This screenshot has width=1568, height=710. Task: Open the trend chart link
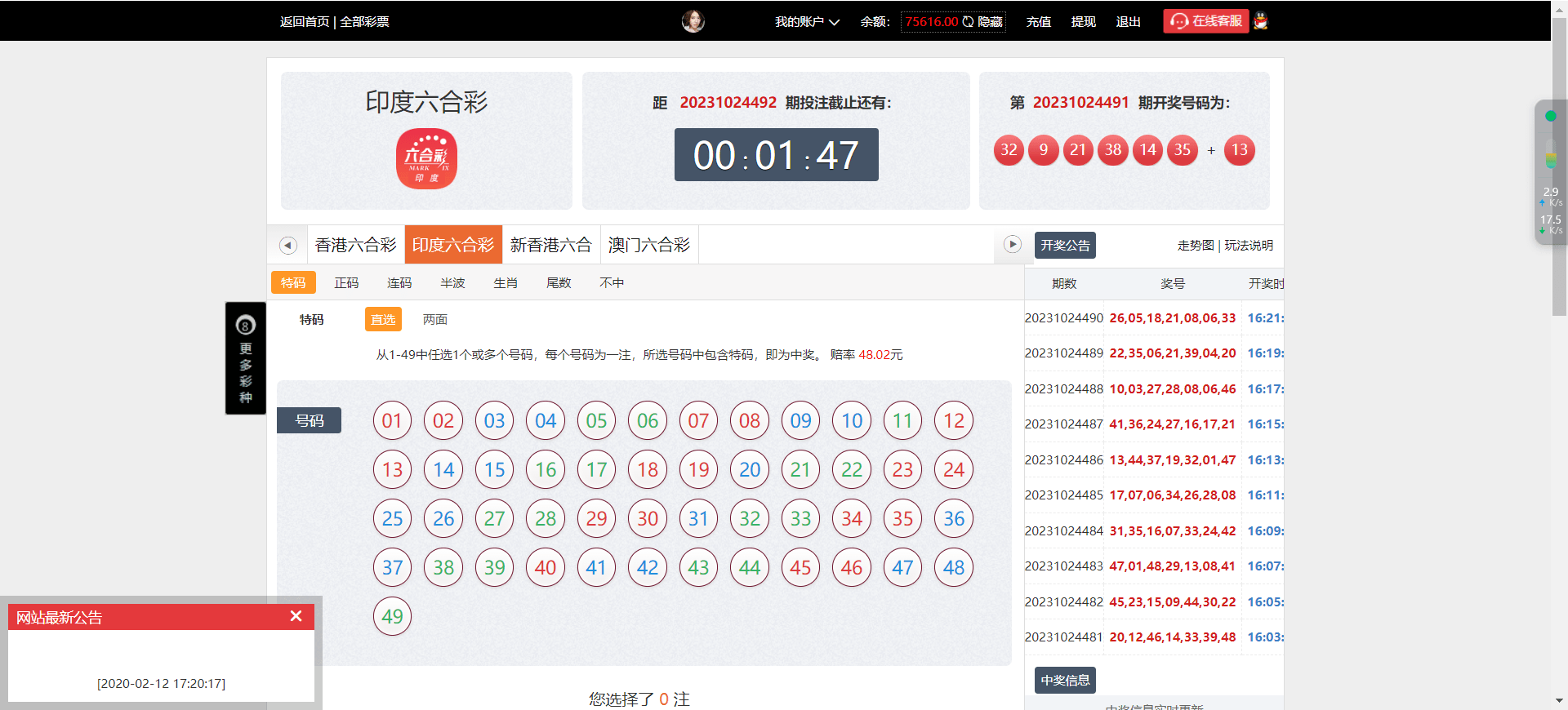click(x=1195, y=246)
